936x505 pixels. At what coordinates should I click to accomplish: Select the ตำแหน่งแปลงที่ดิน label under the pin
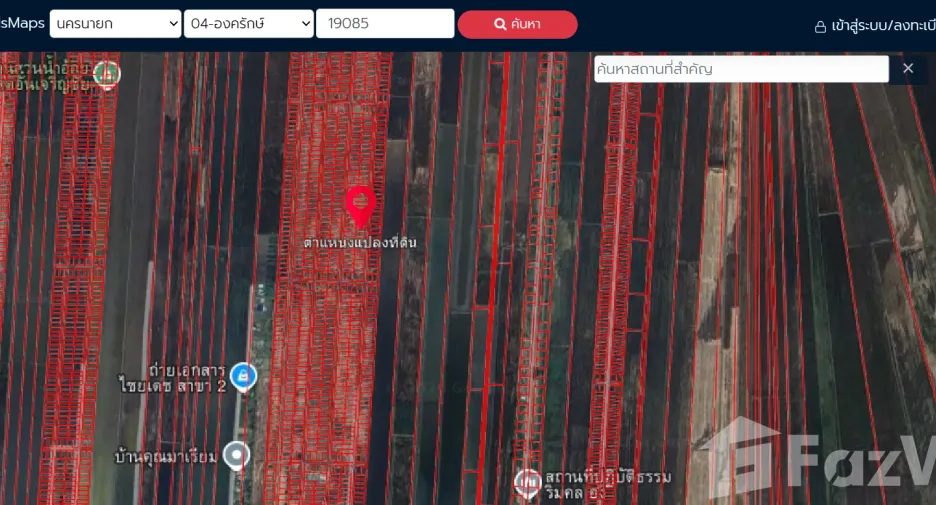(x=360, y=242)
